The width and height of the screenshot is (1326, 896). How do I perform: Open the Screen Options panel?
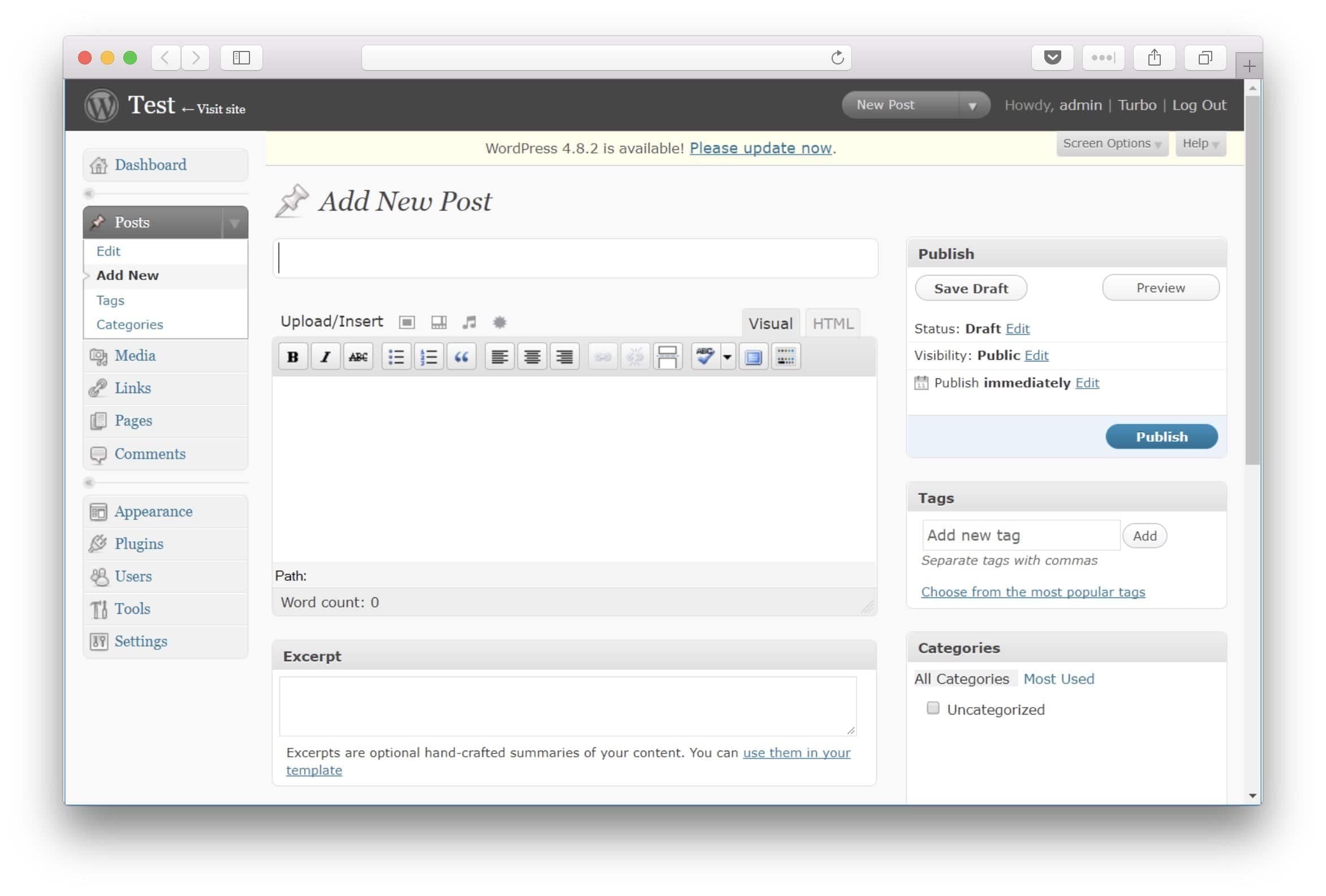(1111, 144)
